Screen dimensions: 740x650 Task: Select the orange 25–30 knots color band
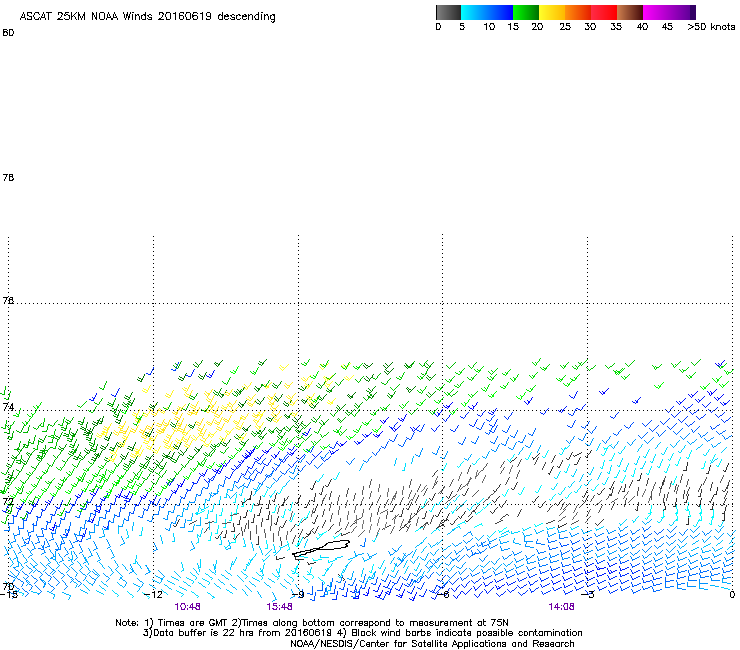point(578,12)
